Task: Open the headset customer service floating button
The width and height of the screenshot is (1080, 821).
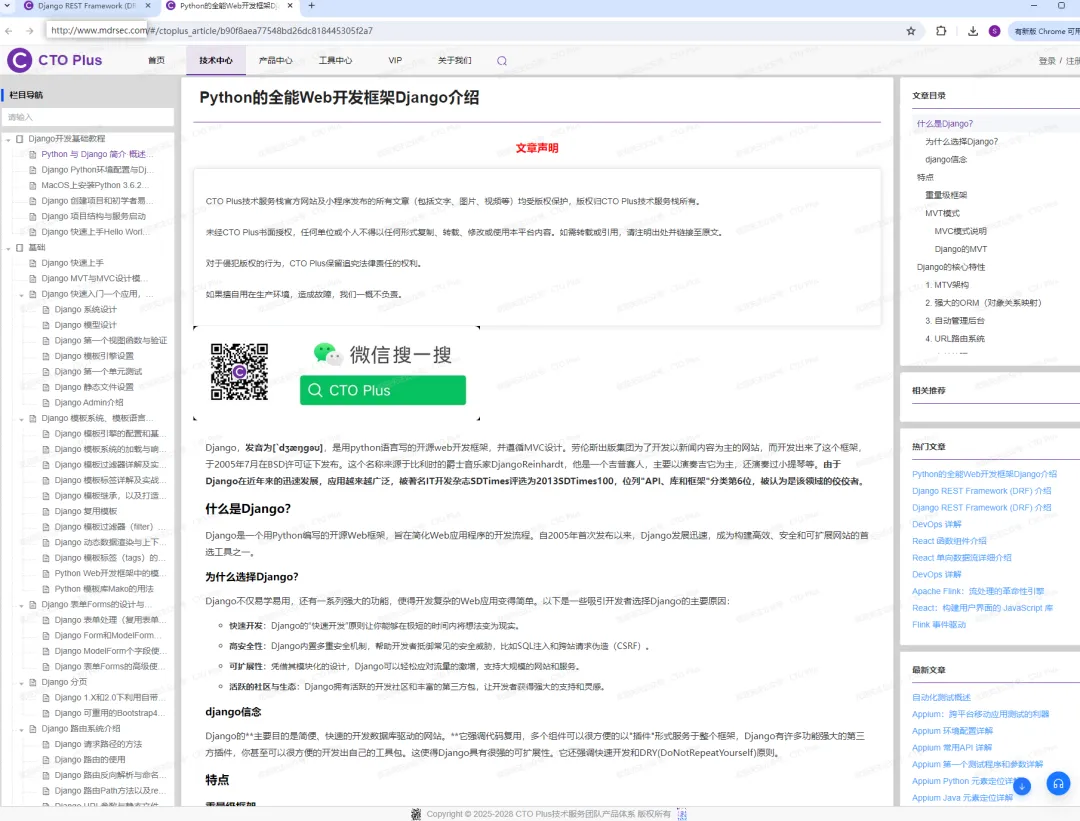Action: [1059, 784]
